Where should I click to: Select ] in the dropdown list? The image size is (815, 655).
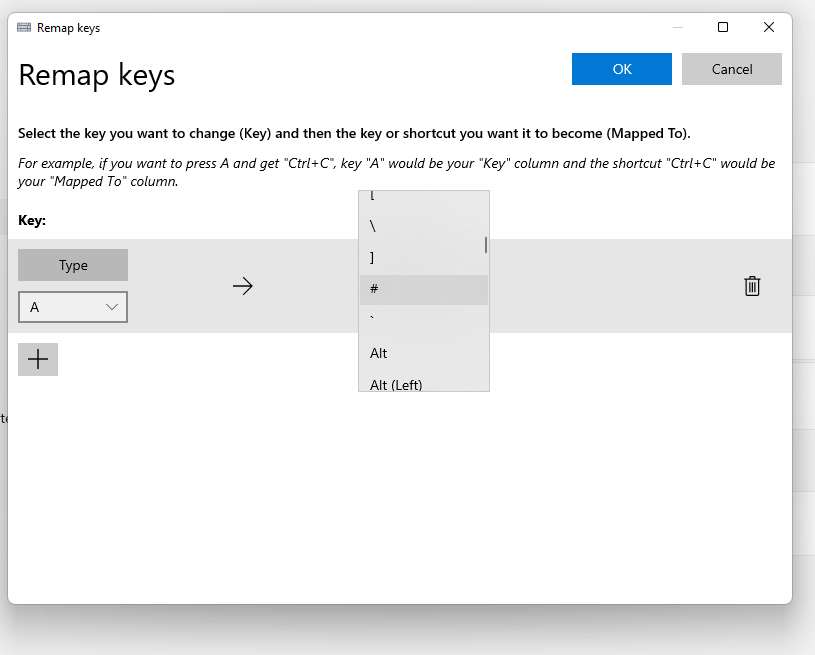point(424,258)
